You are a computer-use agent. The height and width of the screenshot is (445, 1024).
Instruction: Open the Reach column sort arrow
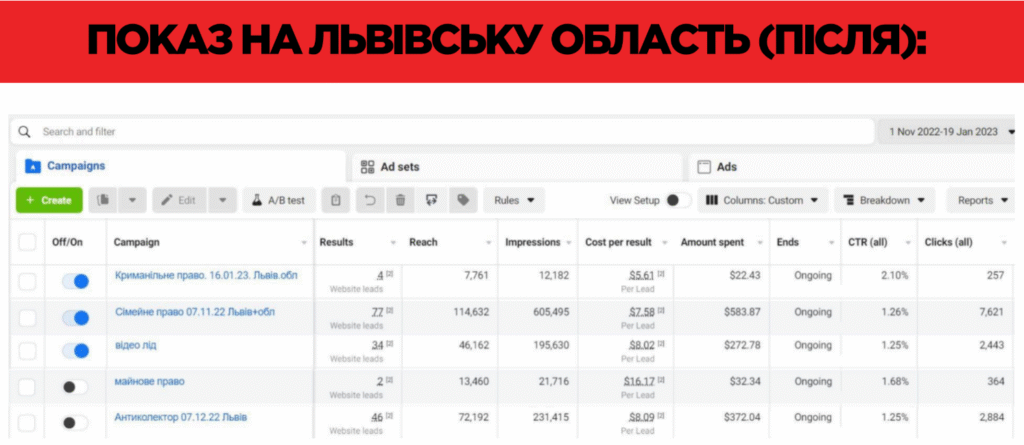point(489,243)
